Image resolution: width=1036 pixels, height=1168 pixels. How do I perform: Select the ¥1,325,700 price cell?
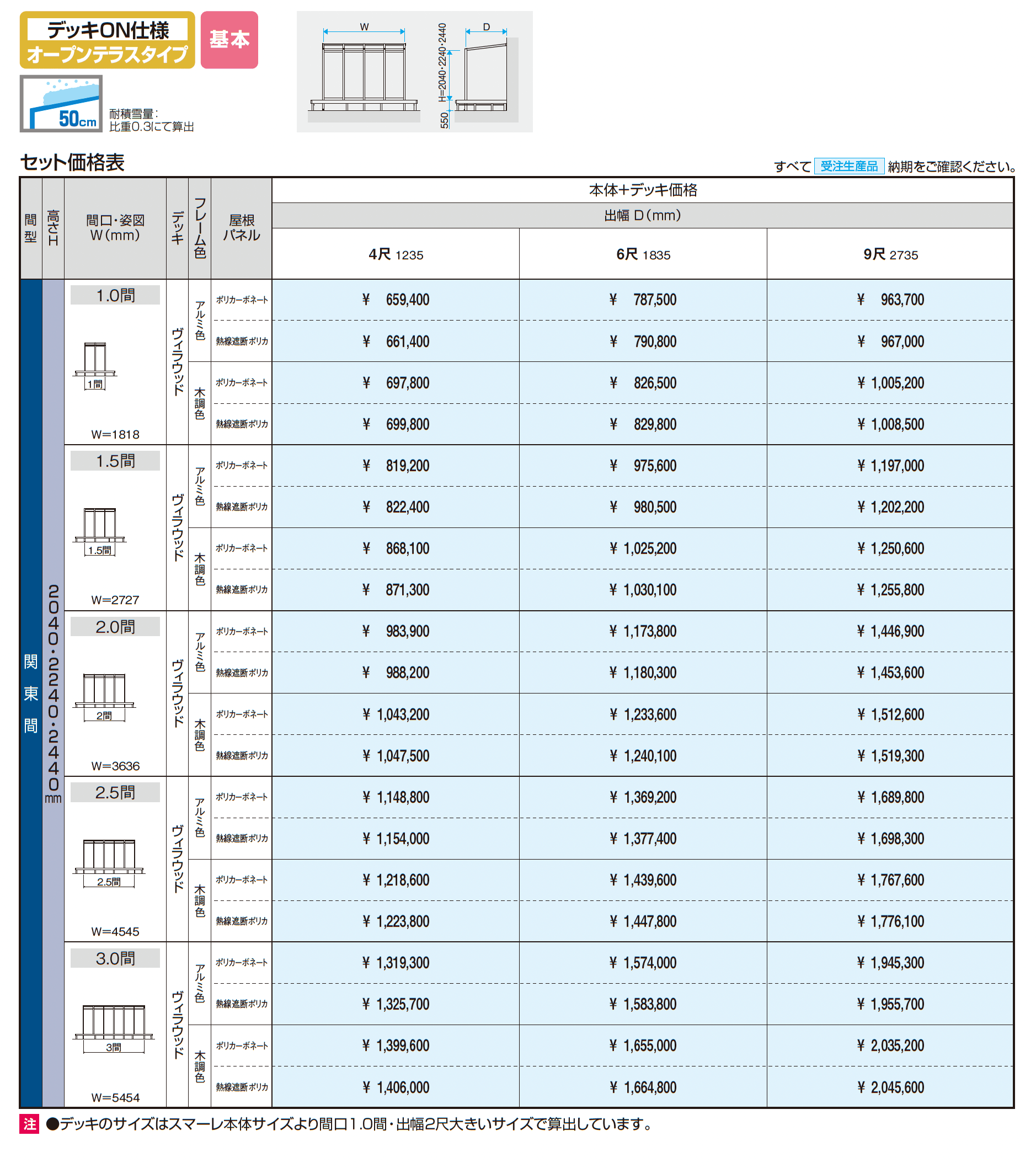pyautogui.click(x=396, y=1004)
